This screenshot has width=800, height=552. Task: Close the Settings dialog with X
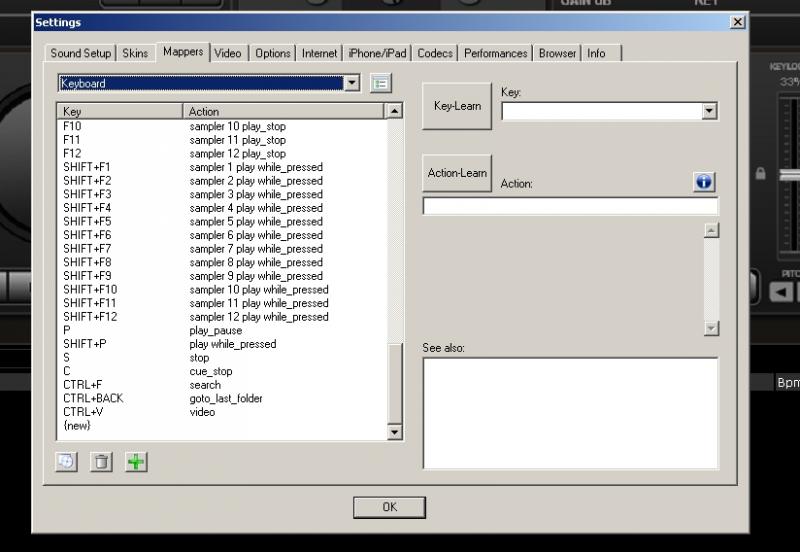point(737,21)
